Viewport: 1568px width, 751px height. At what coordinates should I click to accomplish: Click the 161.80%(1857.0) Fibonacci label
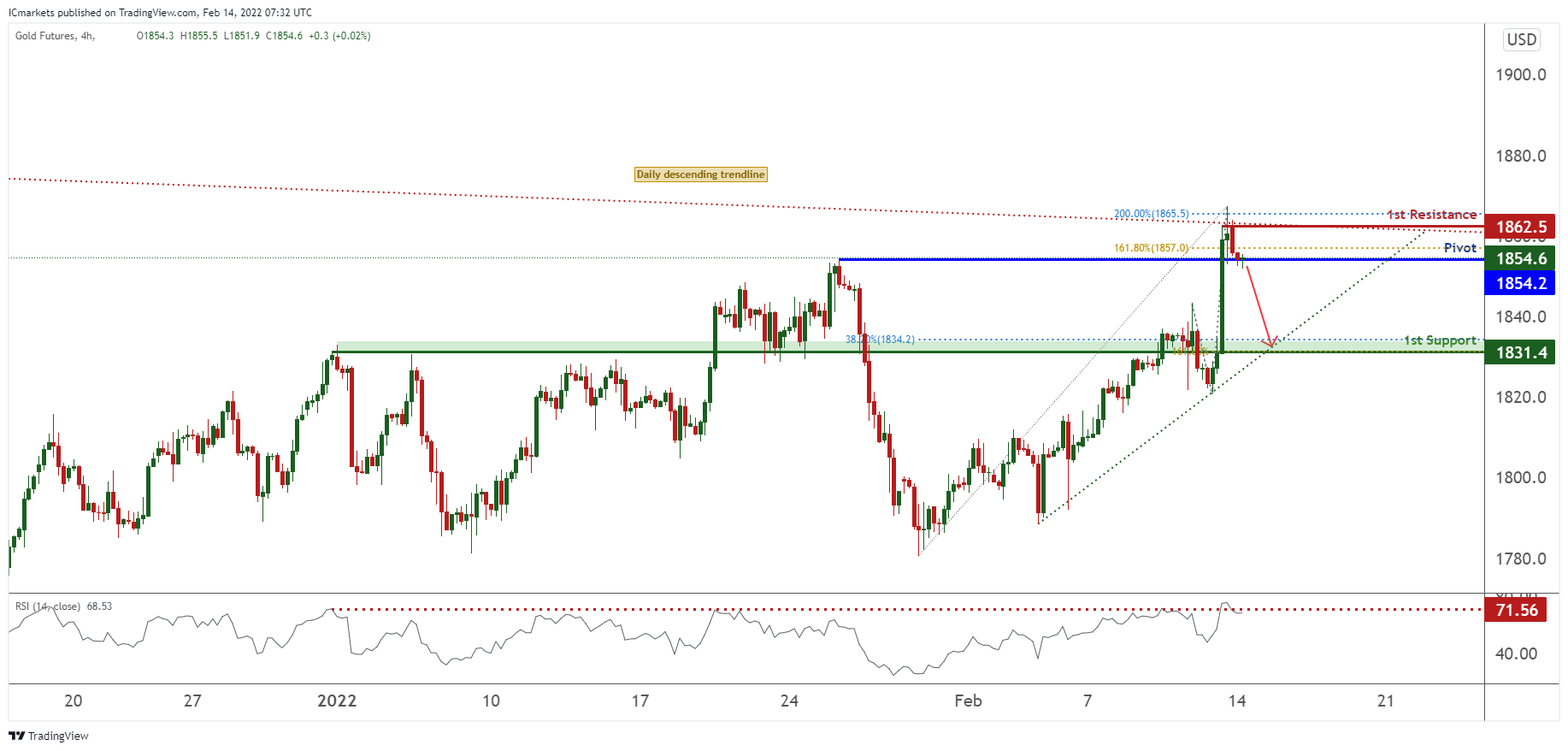point(1151,248)
